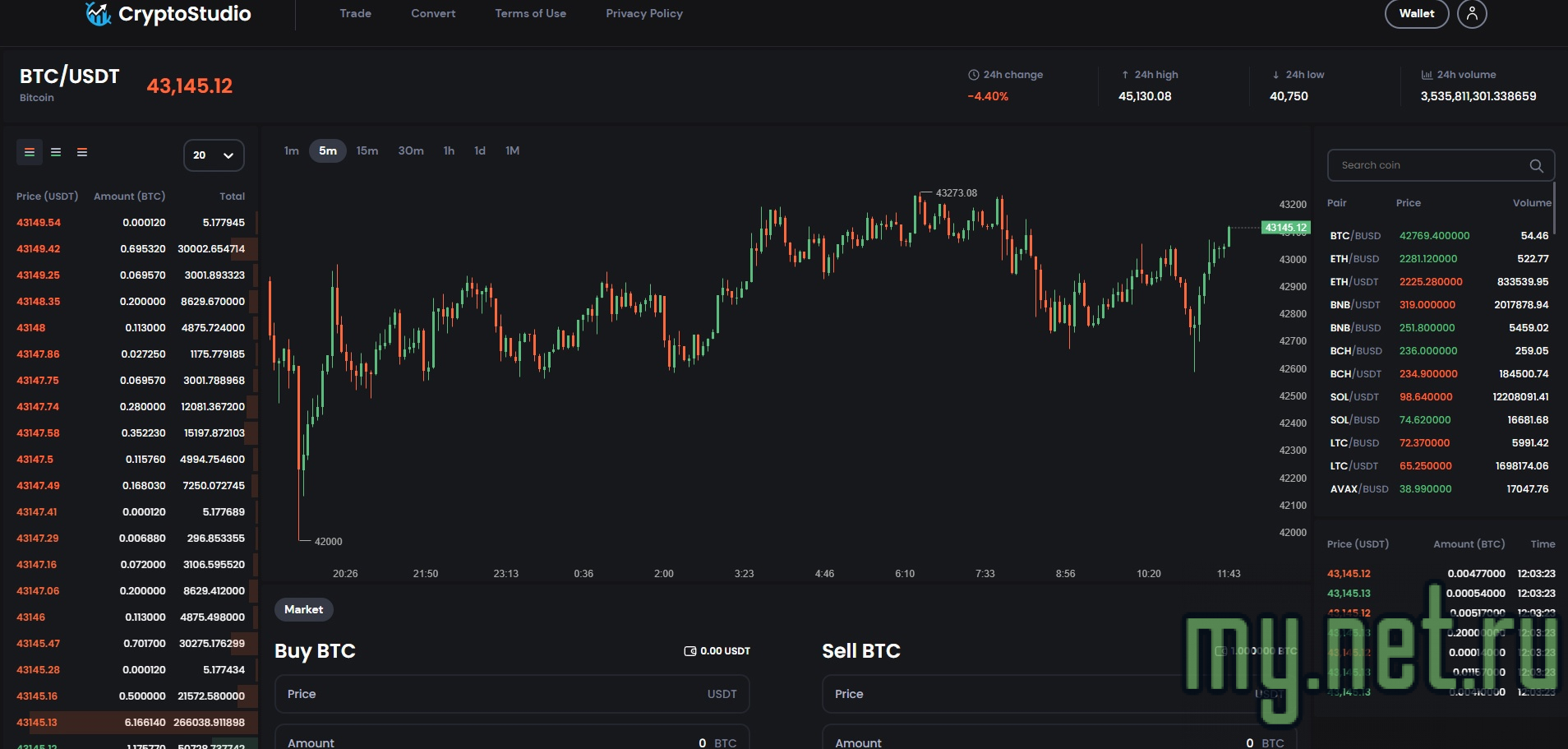Open the Market order type selector
The height and width of the screenshot is (749, 1568).
(x=303, y=610)
